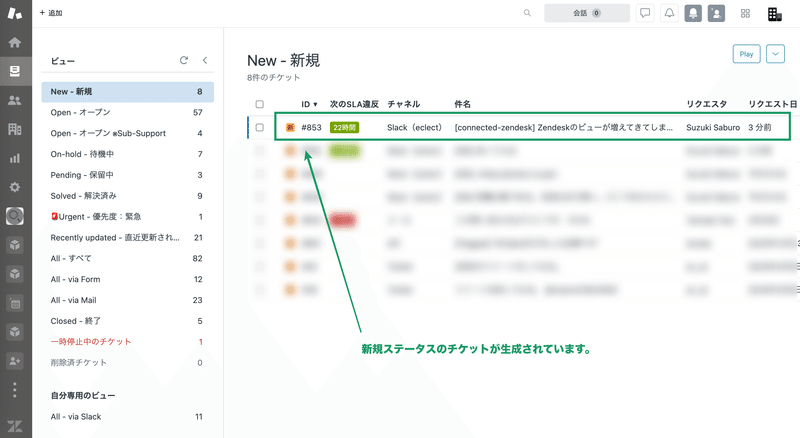The width and height of the screenshot is (800, 438).
Task: Click the Play button
Action: [x=746, y=54]
